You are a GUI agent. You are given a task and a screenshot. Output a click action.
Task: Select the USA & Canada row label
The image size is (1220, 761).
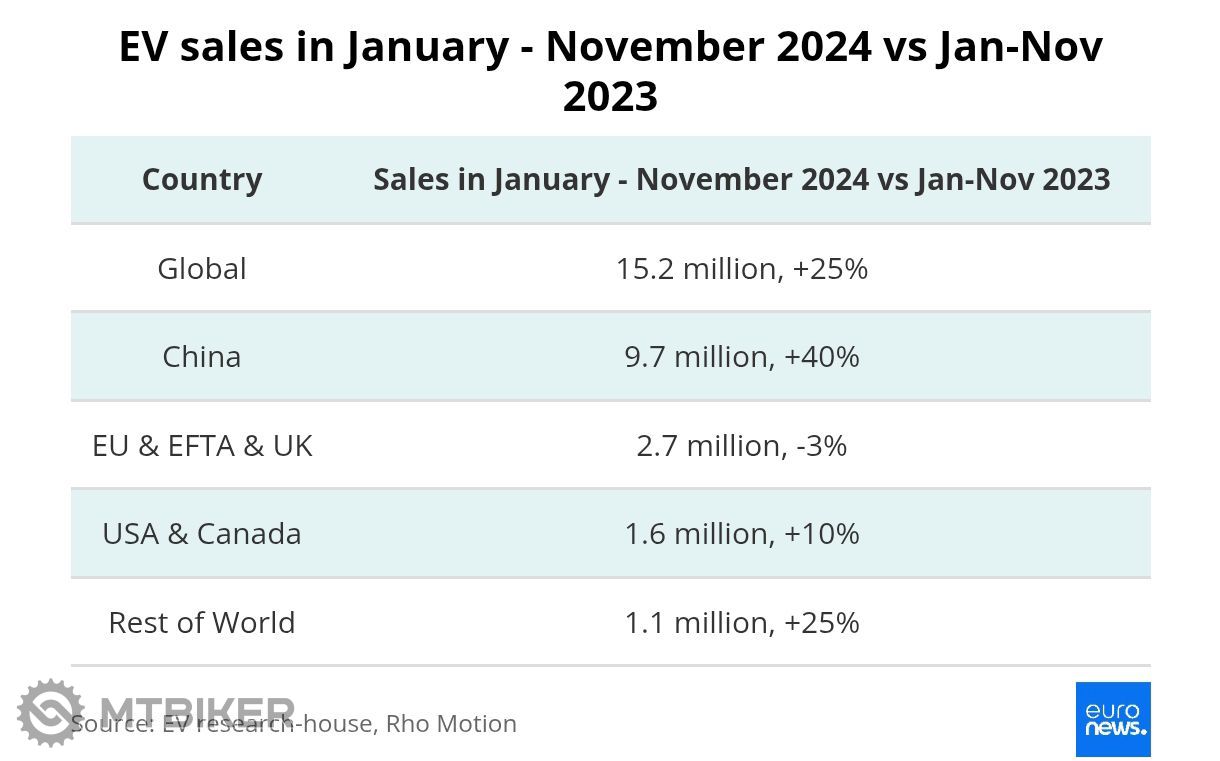tap(202, 533)
